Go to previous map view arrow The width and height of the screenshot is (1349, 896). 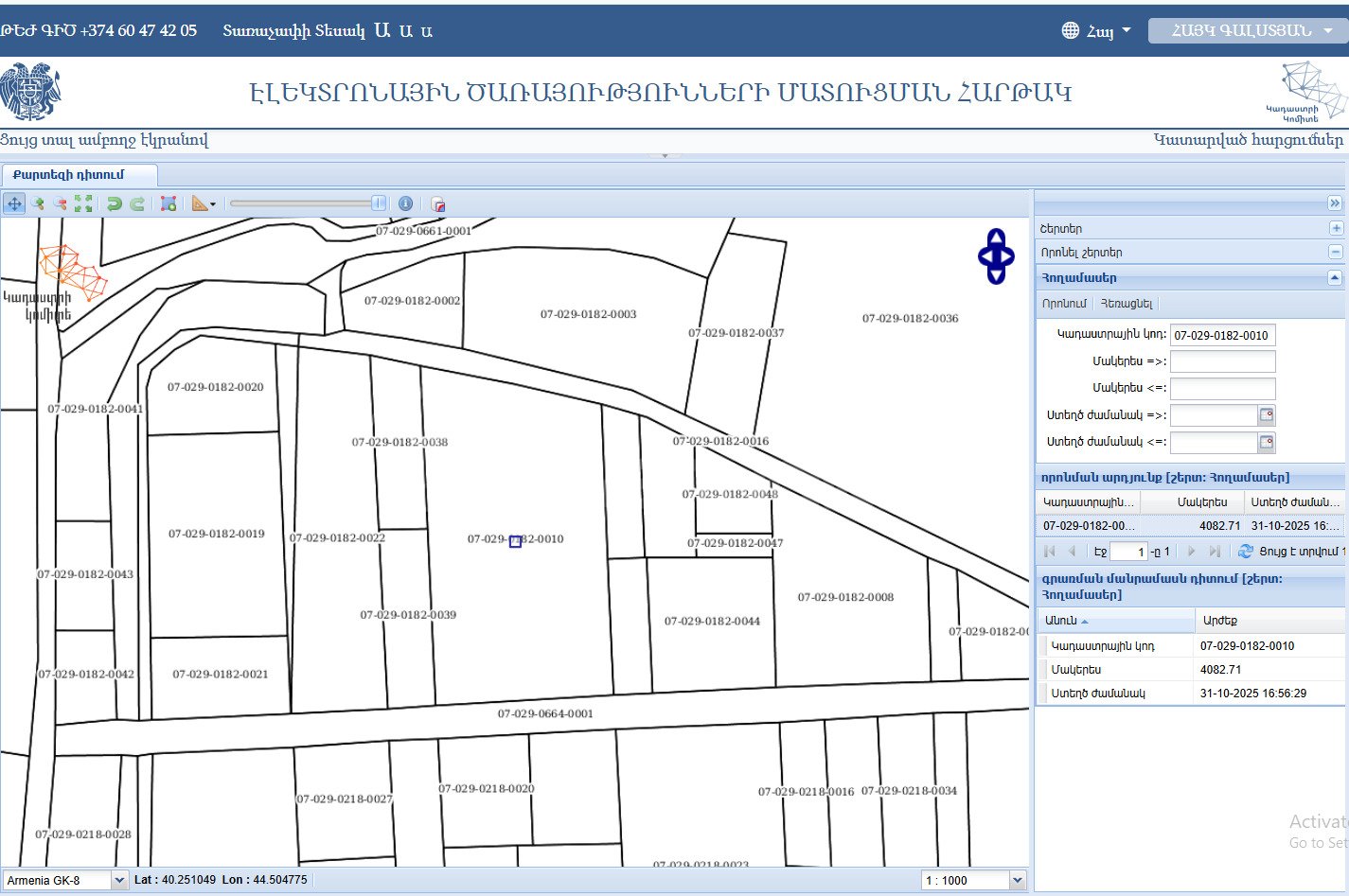tap(115, 203)
